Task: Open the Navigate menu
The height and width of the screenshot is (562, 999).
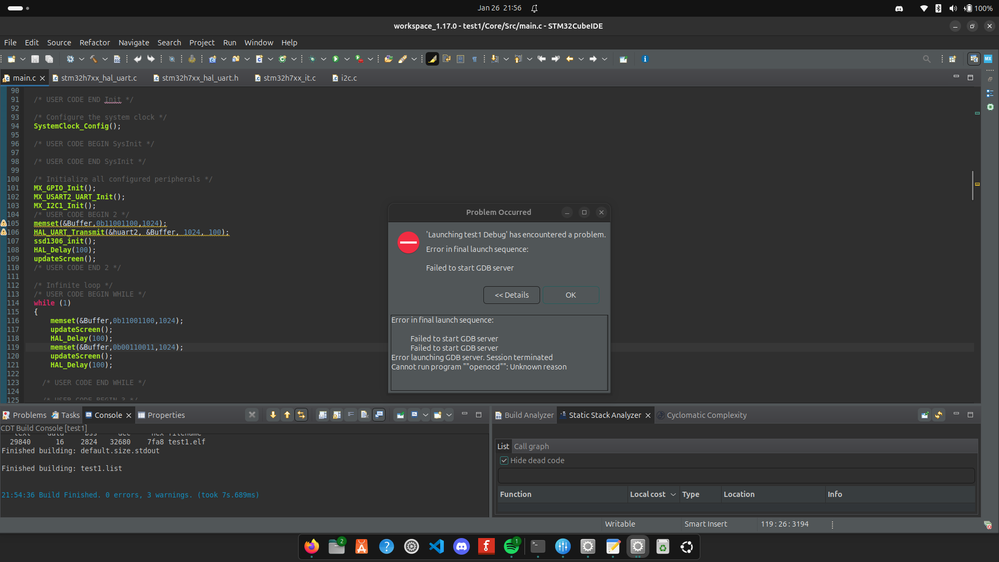Action: point(134,43)
